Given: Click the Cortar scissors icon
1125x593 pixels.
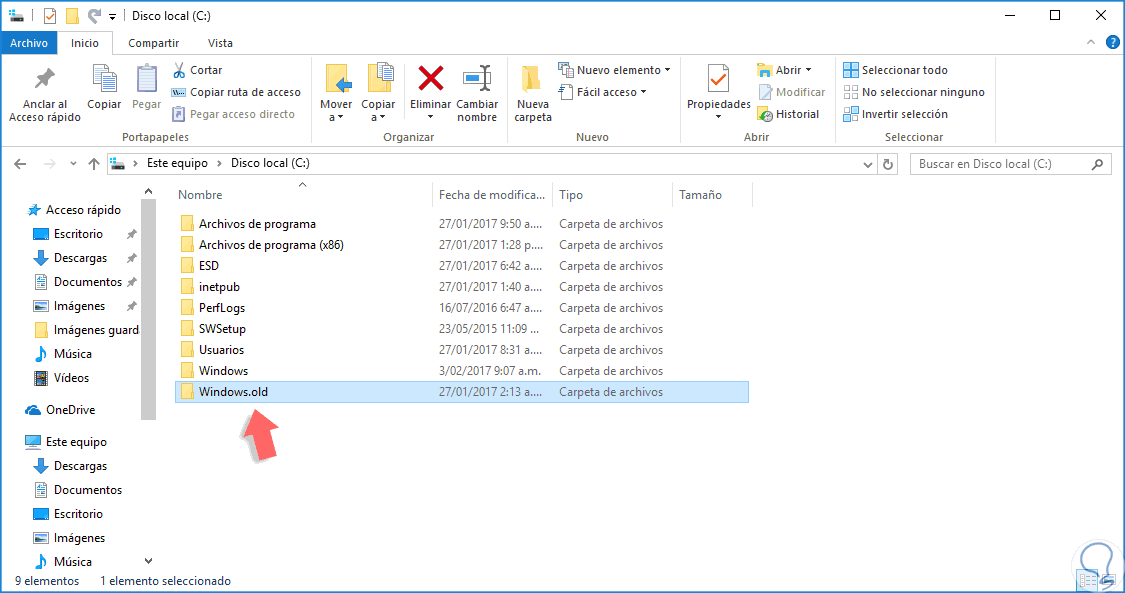Looking at the screenshot, I should tap(179, 70).
